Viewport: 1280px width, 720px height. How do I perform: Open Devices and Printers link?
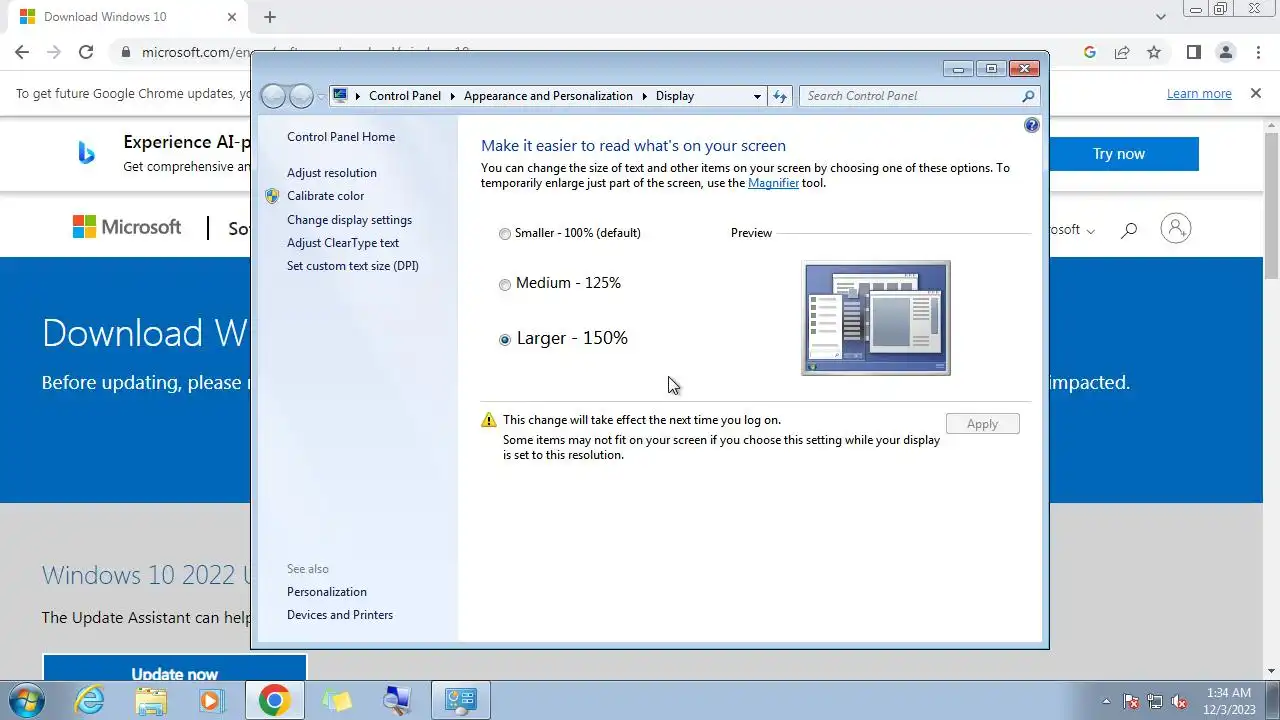(x=340, y=615)
